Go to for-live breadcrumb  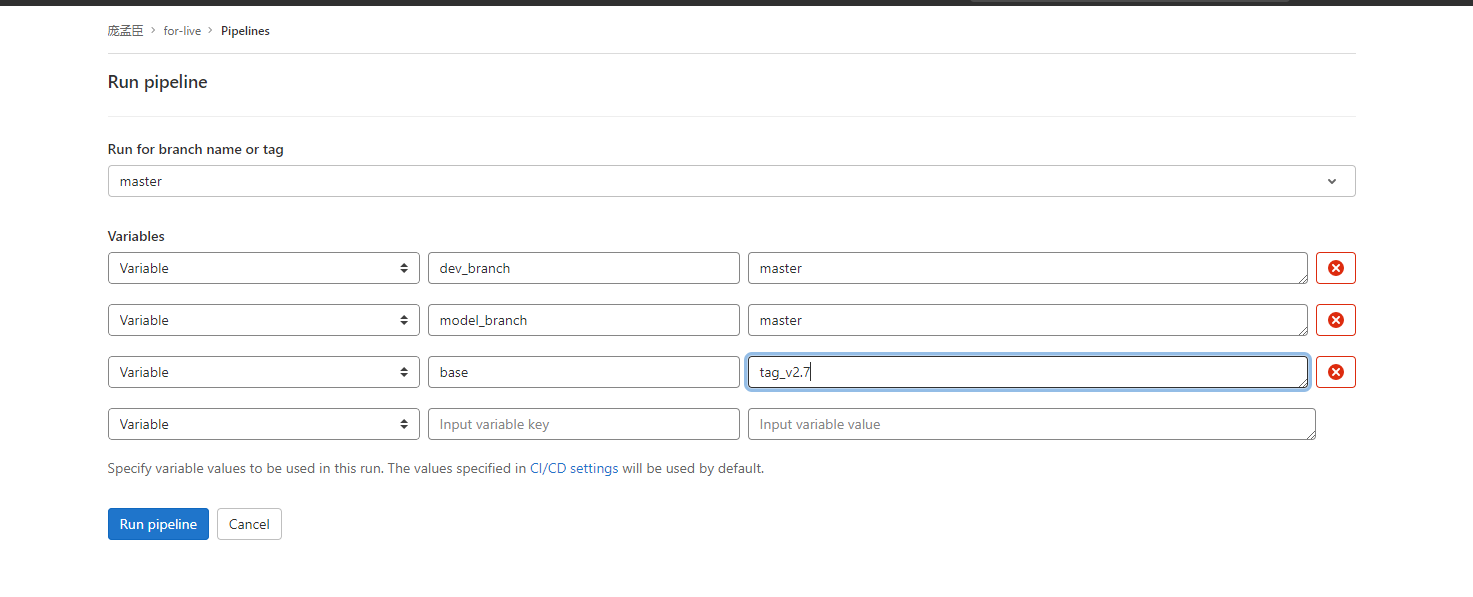[182, 31]
